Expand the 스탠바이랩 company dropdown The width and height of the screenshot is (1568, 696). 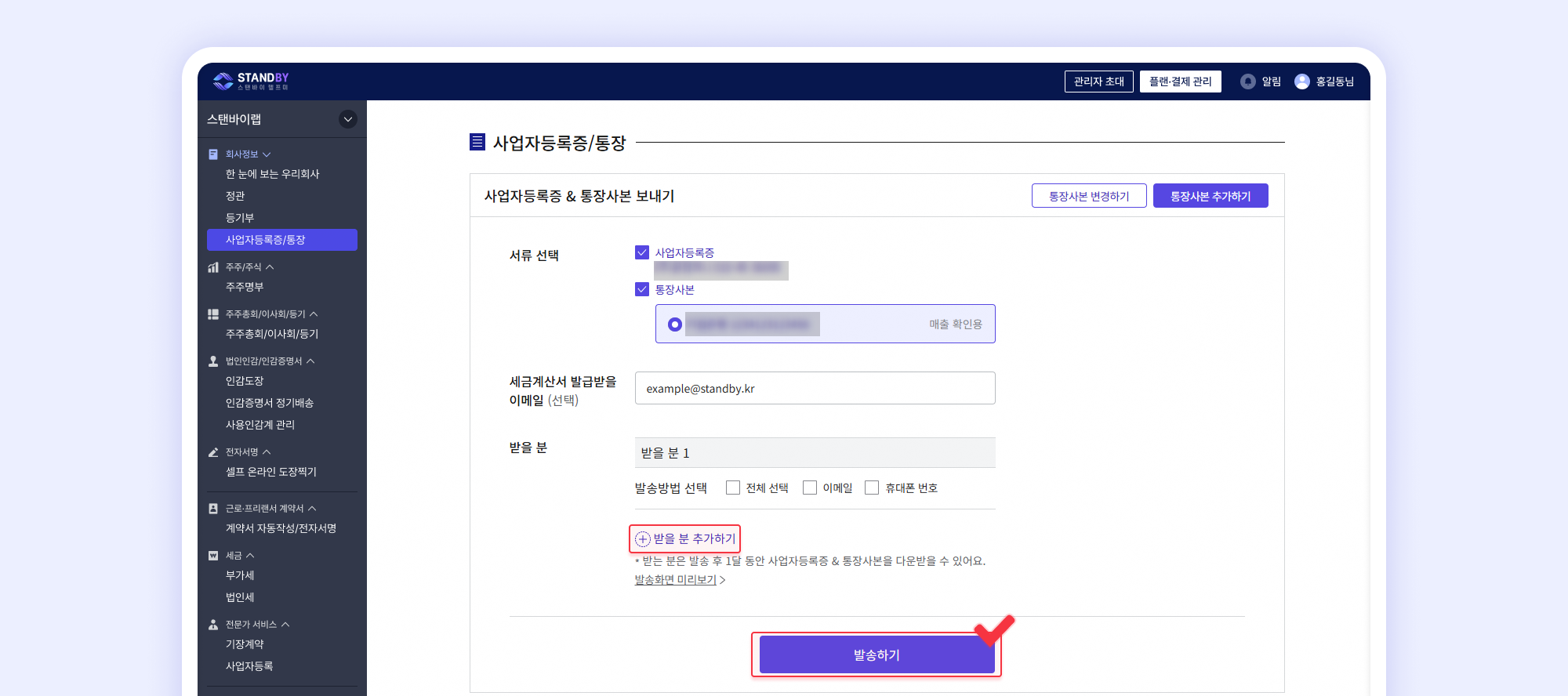tap(348, 119)
